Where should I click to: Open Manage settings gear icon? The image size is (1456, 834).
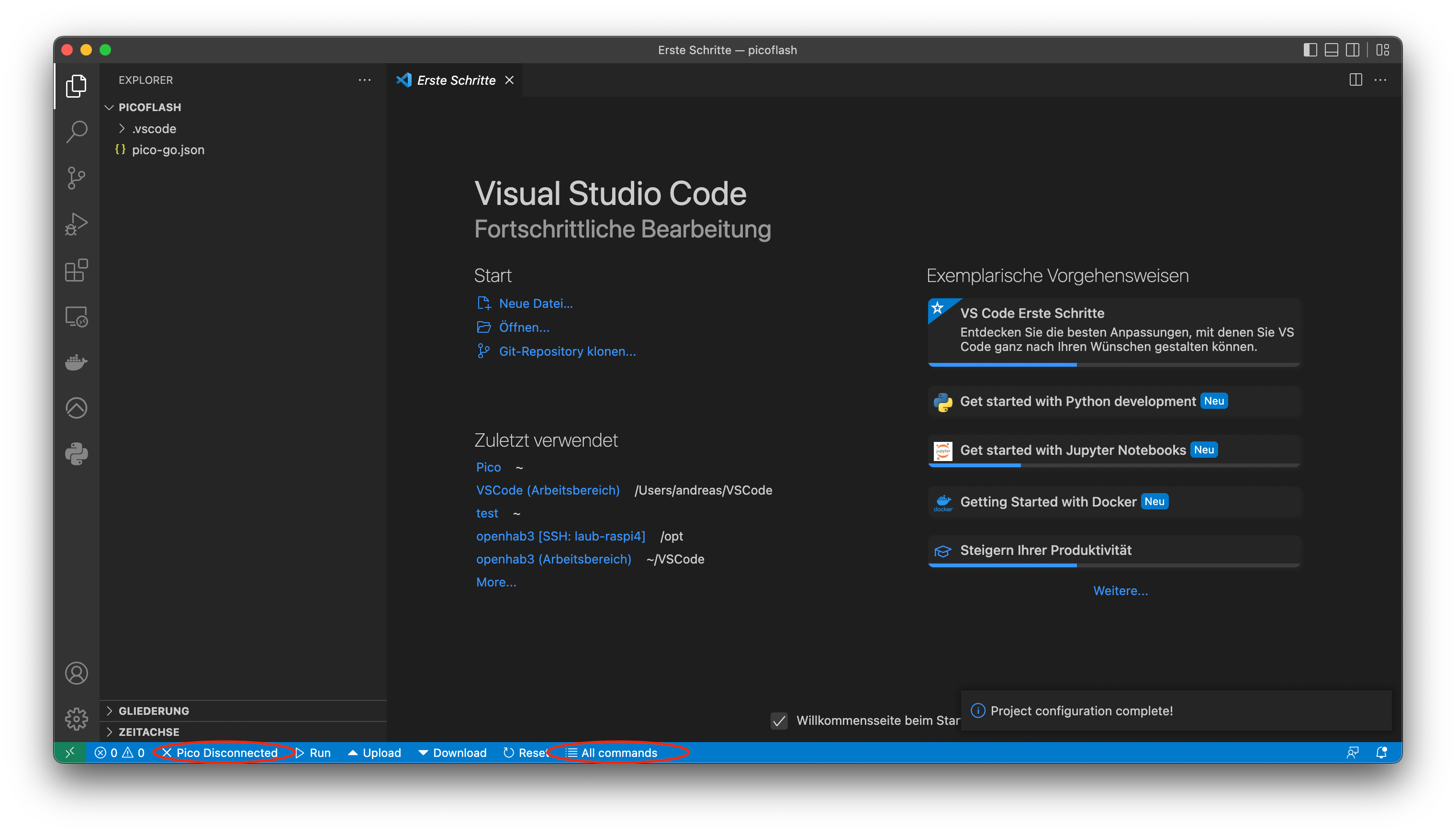coord(76,719)
